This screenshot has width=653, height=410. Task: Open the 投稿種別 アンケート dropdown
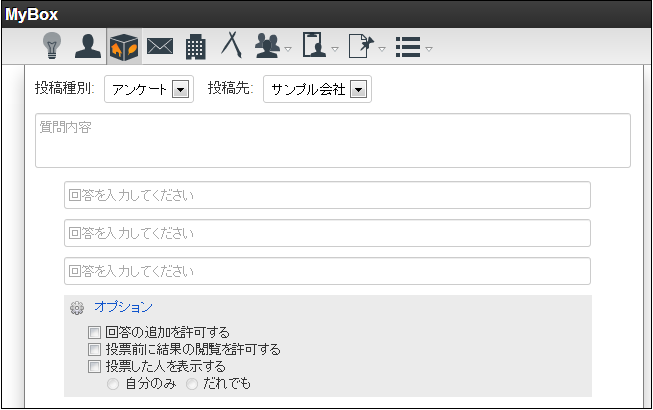pos(149,89)
